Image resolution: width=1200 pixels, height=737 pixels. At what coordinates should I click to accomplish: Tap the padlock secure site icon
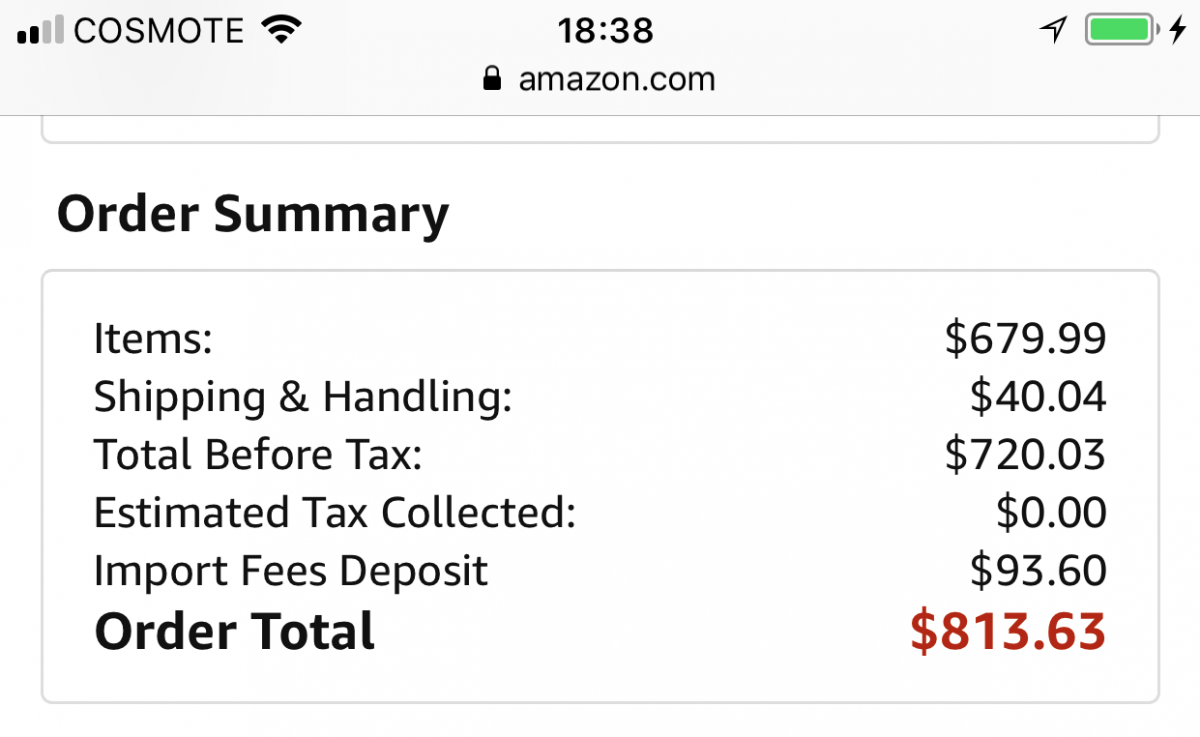pos(491,78)
